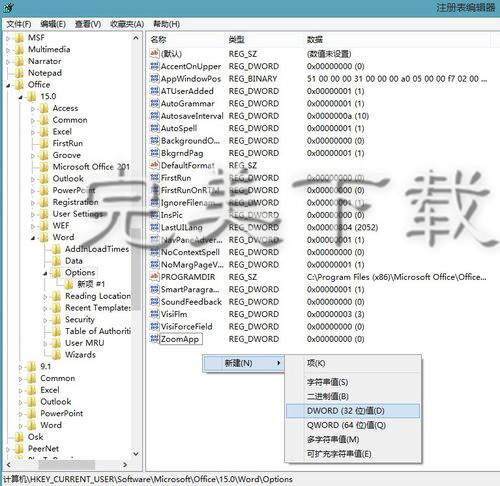Click the ATUserAdded value icon

[x=154, y=91]
